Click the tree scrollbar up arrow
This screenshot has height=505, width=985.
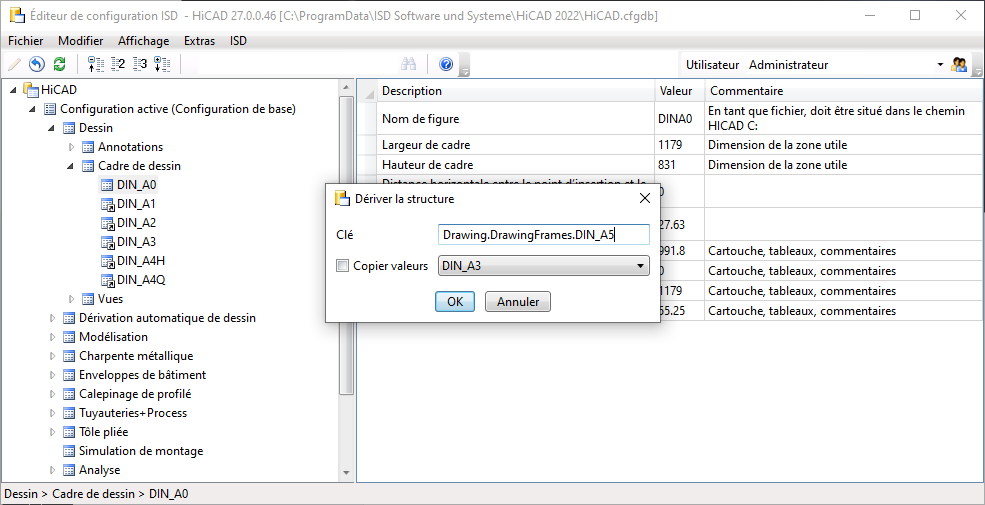tap(346, 87)
